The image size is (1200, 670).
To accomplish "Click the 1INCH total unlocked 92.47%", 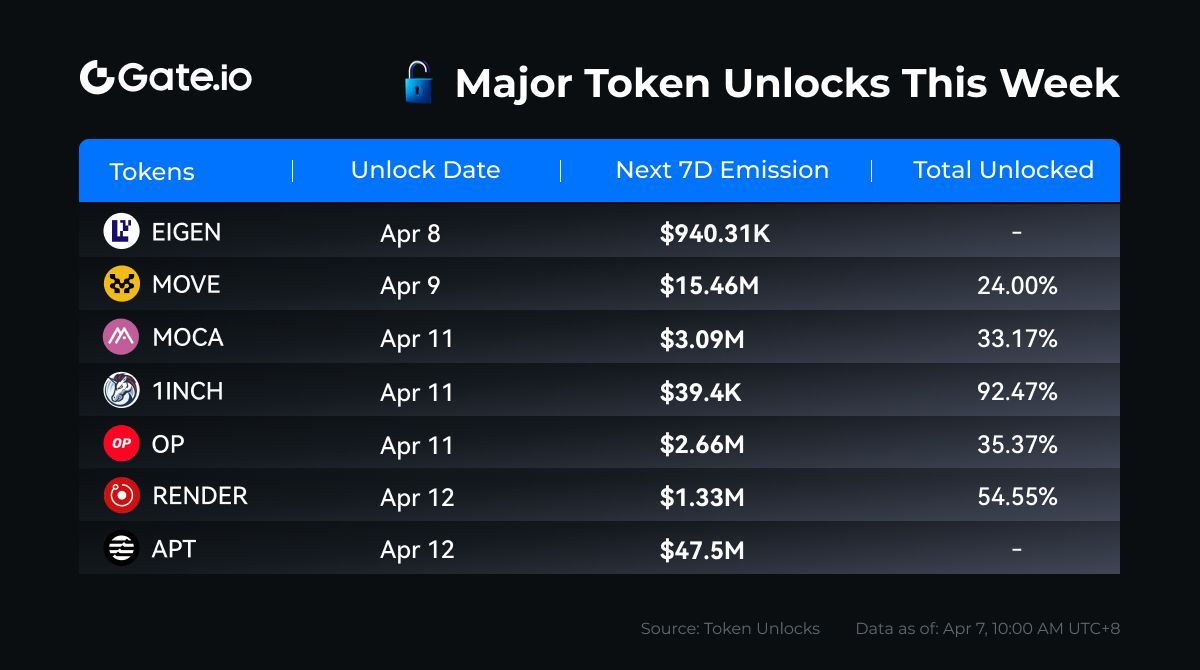I will (x=1017, y=391).
